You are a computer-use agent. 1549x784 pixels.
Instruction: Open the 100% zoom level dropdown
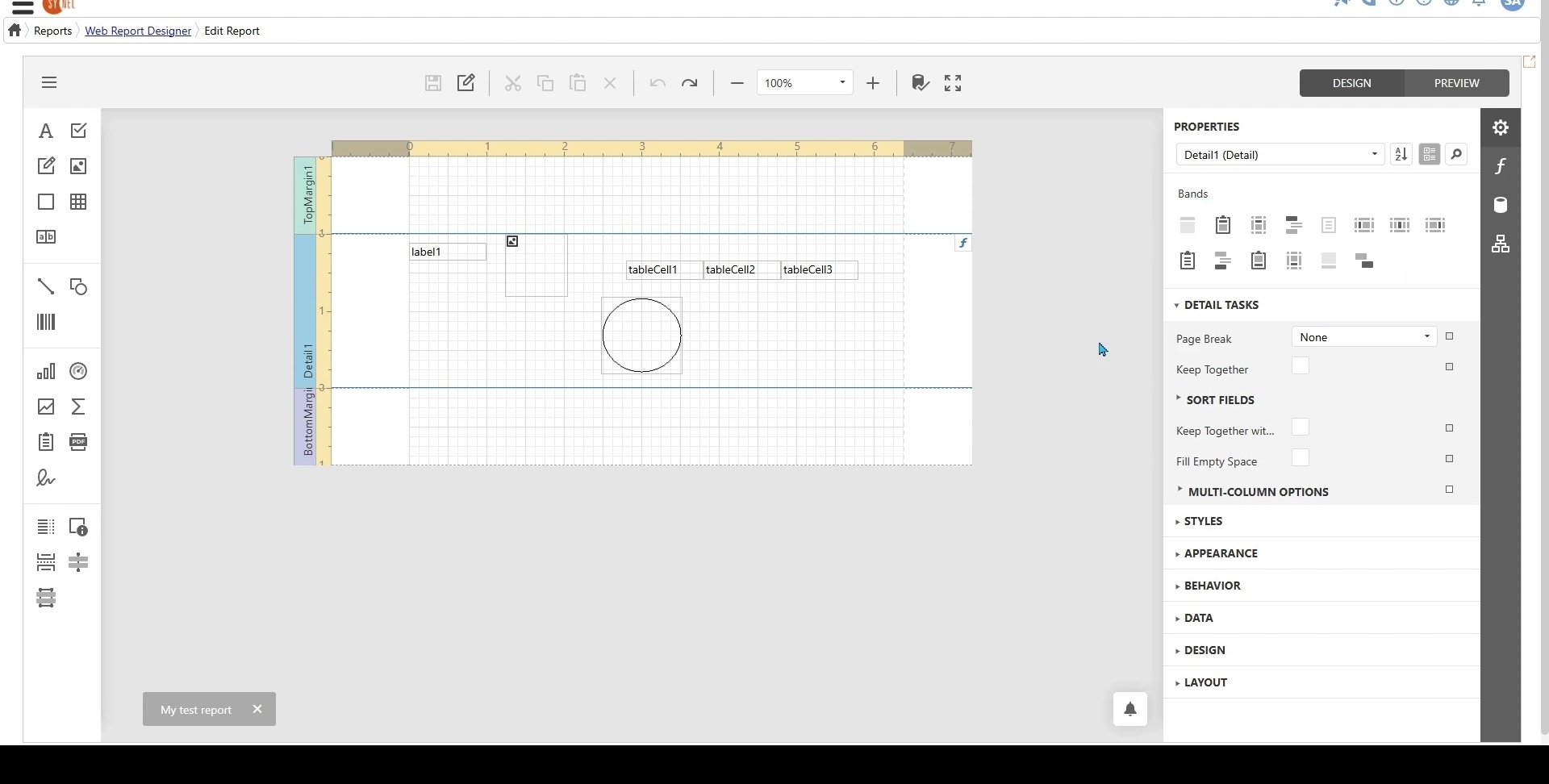point(805,83)
